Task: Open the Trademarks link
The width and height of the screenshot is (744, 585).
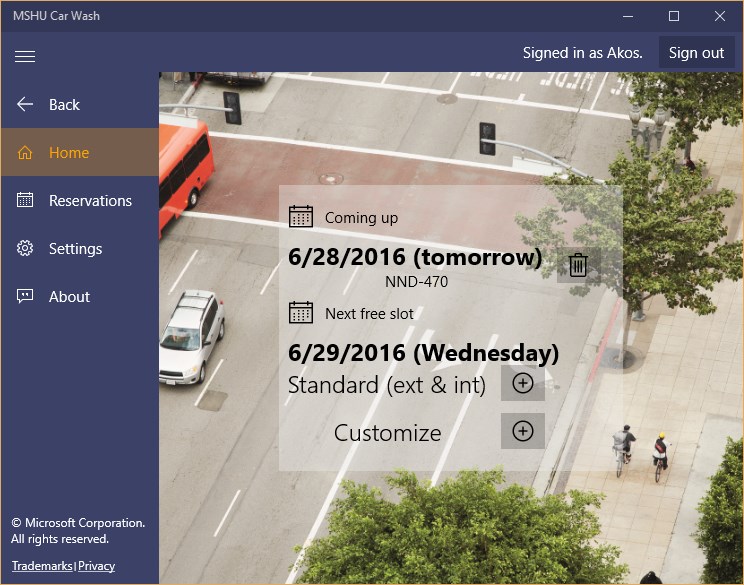Action: [x=42, y=566]
